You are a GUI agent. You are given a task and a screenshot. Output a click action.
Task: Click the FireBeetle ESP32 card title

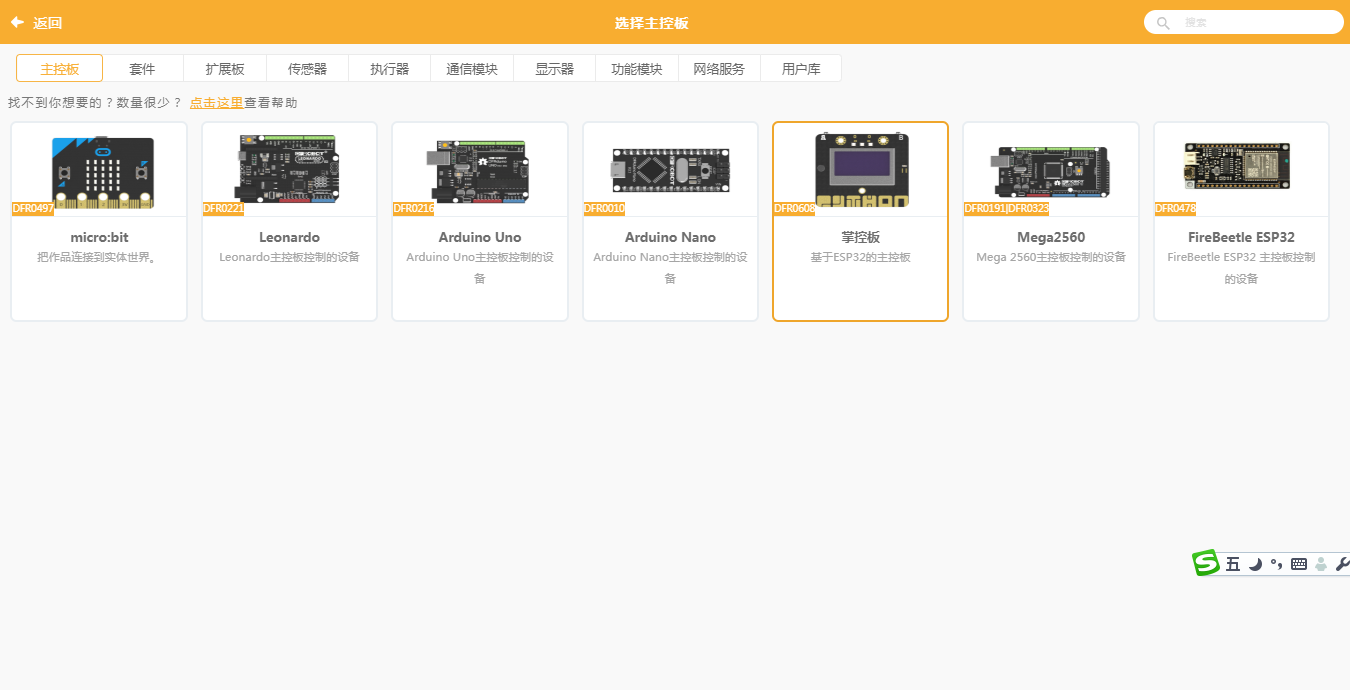tap(1241, 237)
